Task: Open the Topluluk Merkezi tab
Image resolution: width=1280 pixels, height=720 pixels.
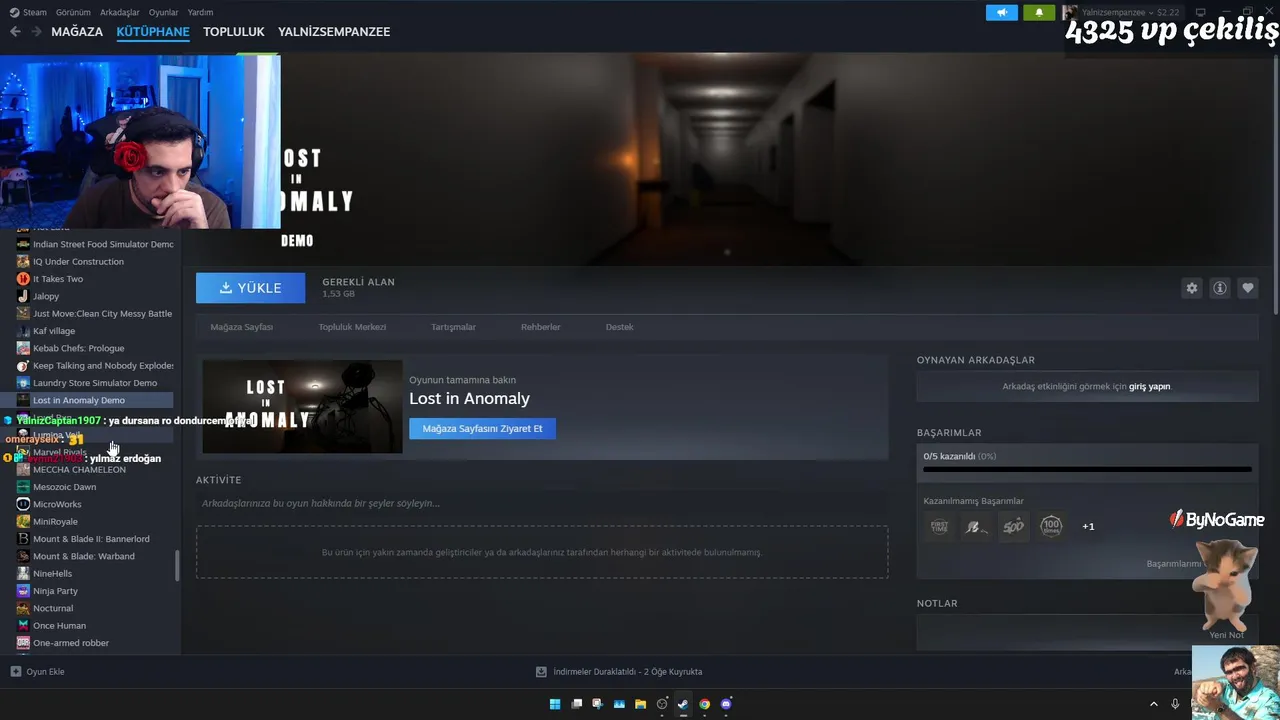Action: click(352, 327)
